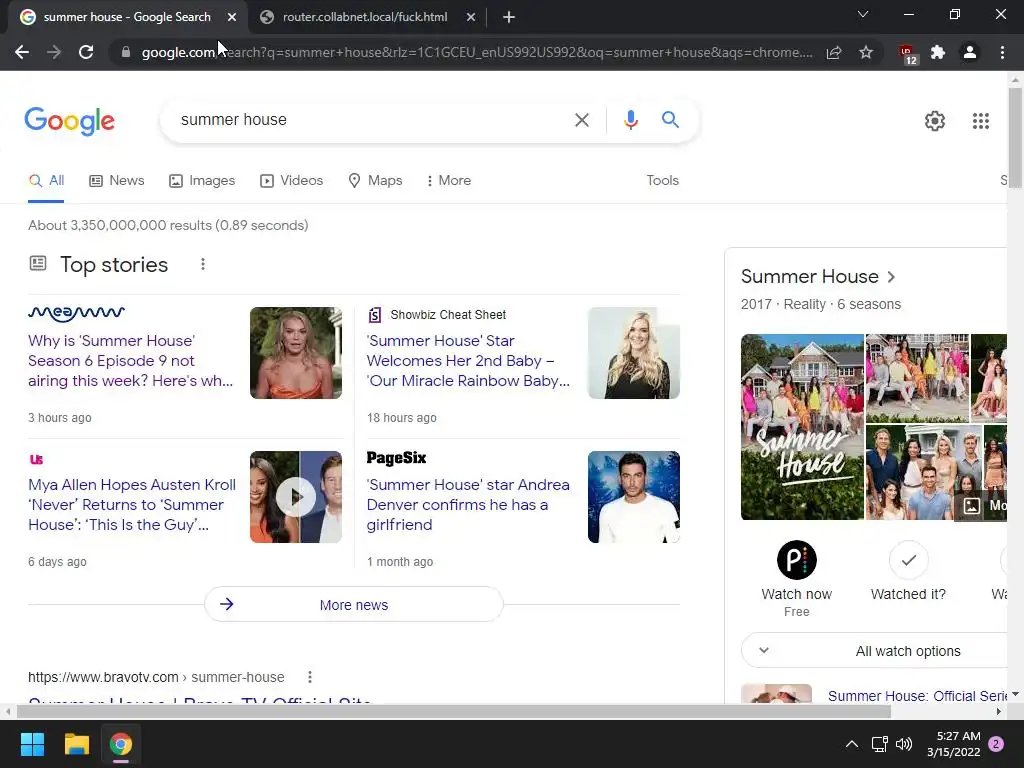Open the Summer House knowledge panel title

(x=810, y=277)
